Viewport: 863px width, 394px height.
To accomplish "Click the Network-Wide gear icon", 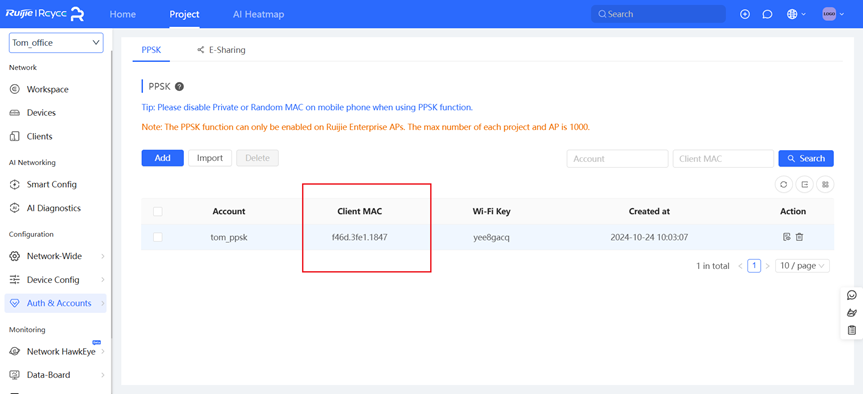I will pyautogui.click(x=15, y=256).
